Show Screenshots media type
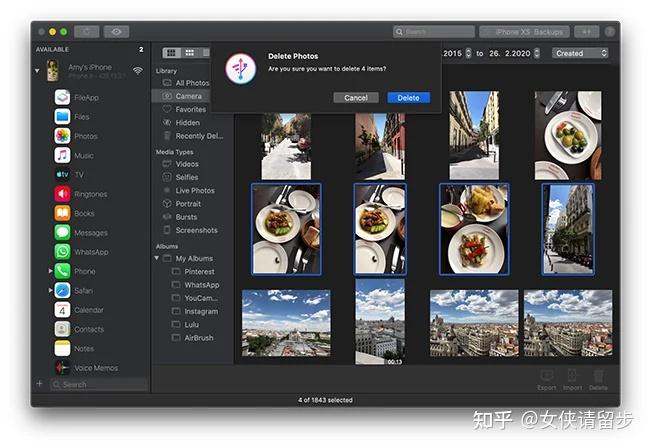Screen dimensions: 651x448 (x=190, y=230)
